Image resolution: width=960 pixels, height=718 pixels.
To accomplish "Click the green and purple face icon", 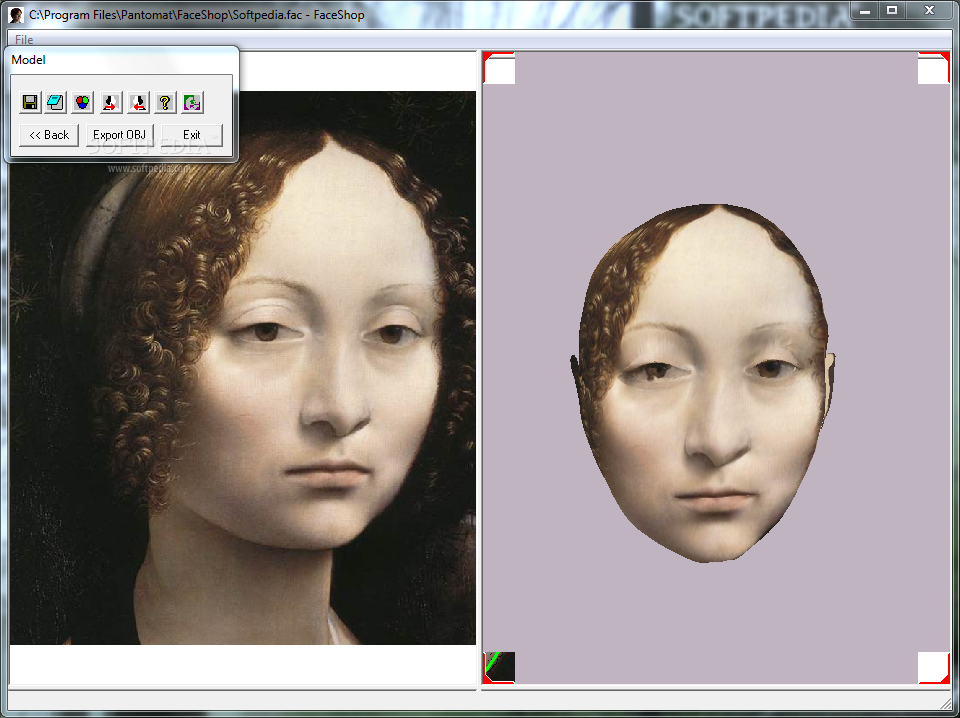I will point(192,102).
